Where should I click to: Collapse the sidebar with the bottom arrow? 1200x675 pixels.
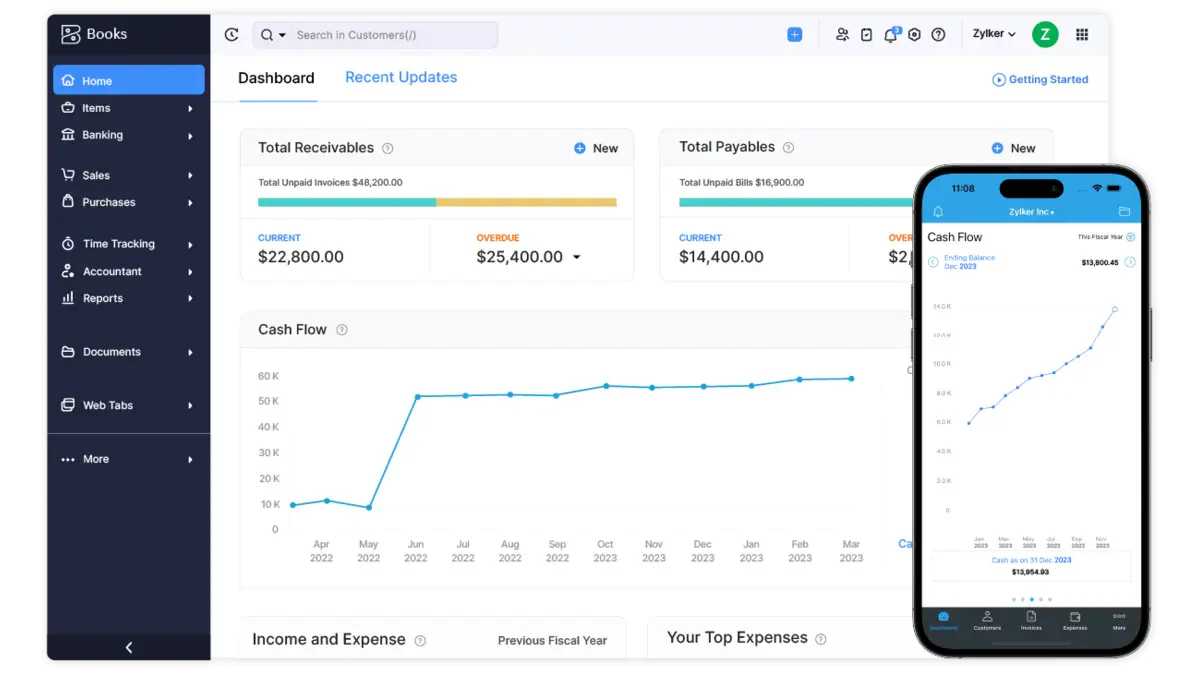[129, 647]
